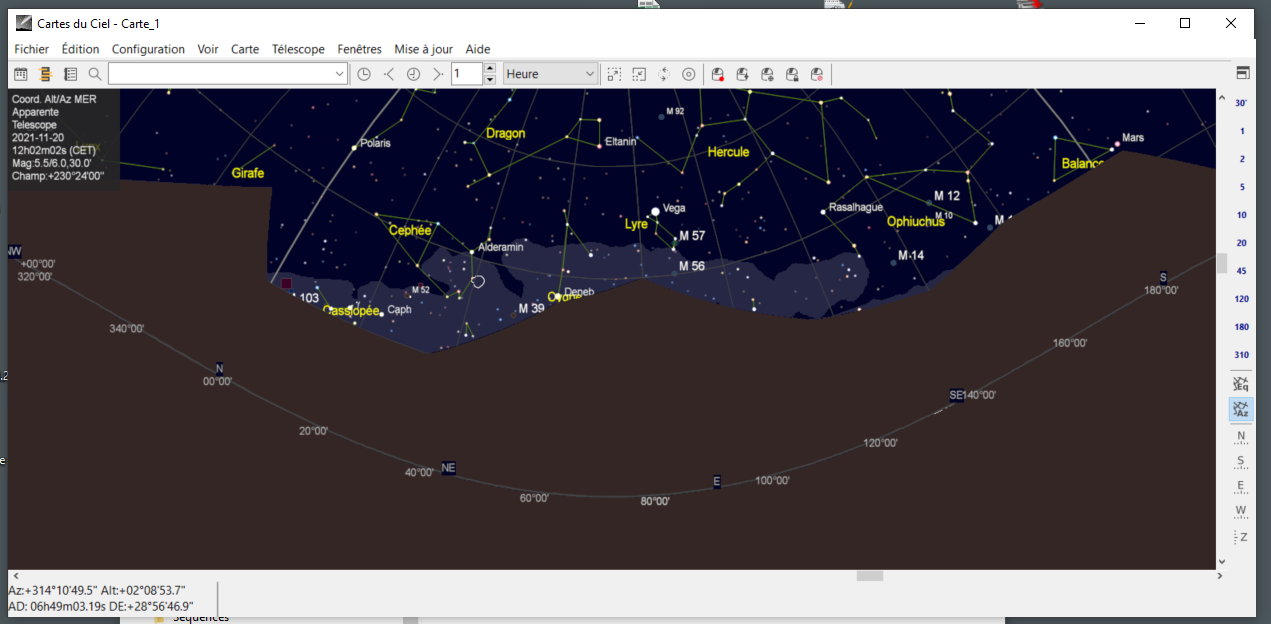Viewport: 1271px width, 624px height.
Task: Click the magnifier search icon
Action: (95, 74)
